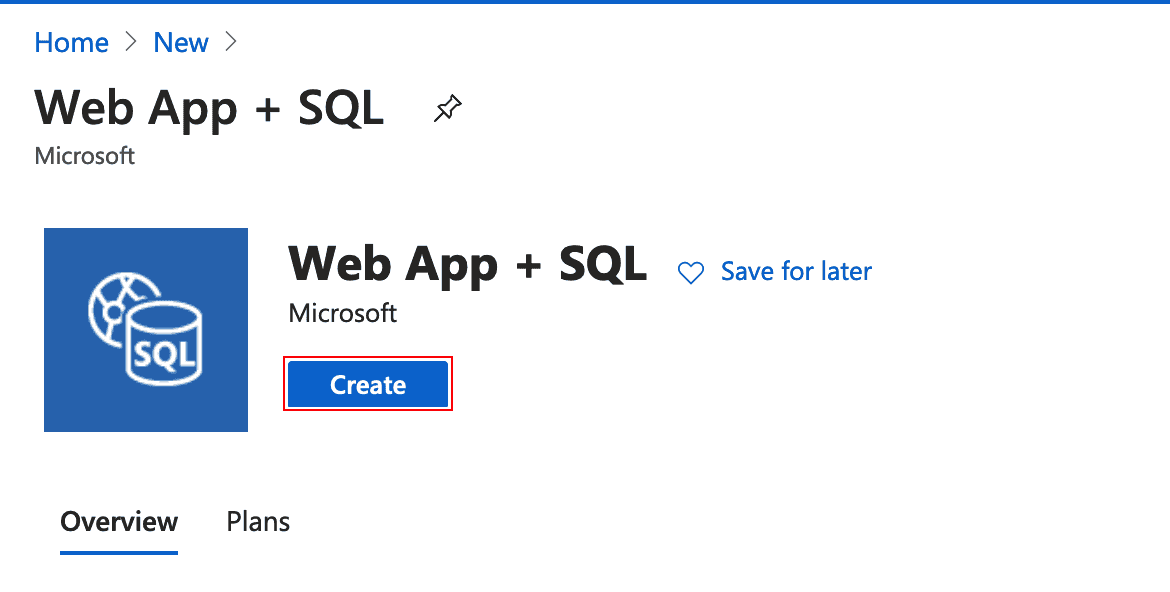Pin Web App + SQL to dashboard
Viewport: 1170px width, 592px height.
tap(448, 109)
